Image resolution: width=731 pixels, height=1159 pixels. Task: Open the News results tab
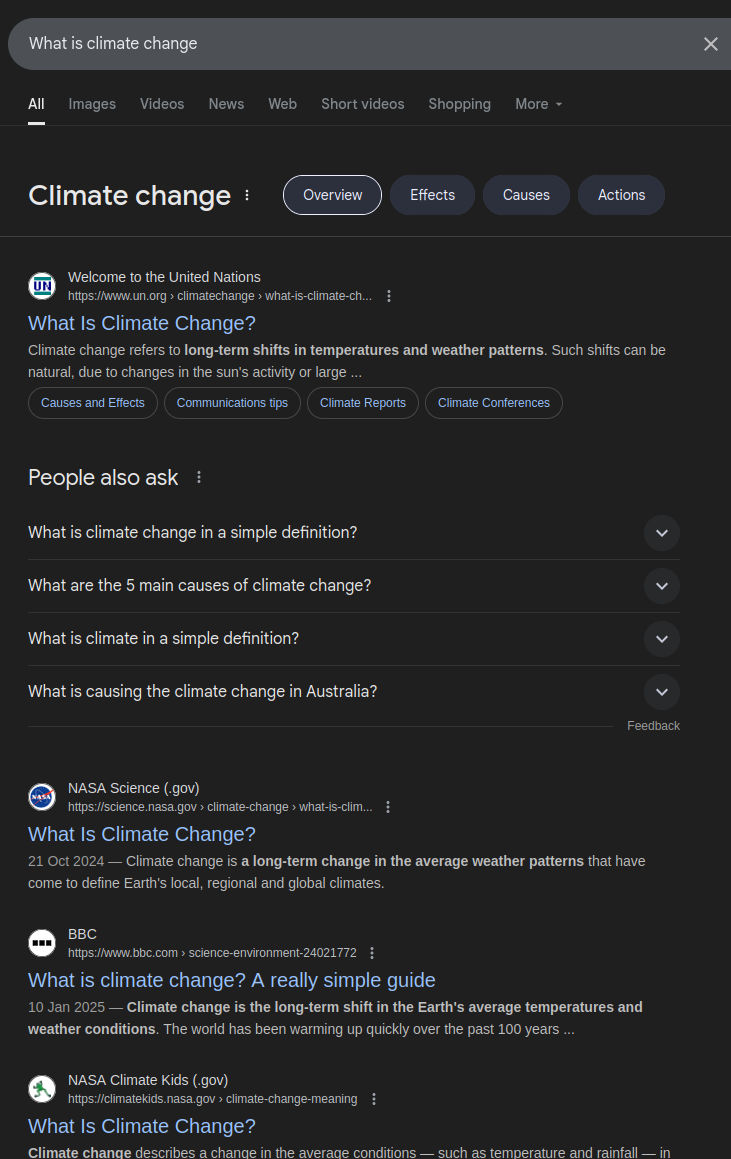tap(226, 104)
